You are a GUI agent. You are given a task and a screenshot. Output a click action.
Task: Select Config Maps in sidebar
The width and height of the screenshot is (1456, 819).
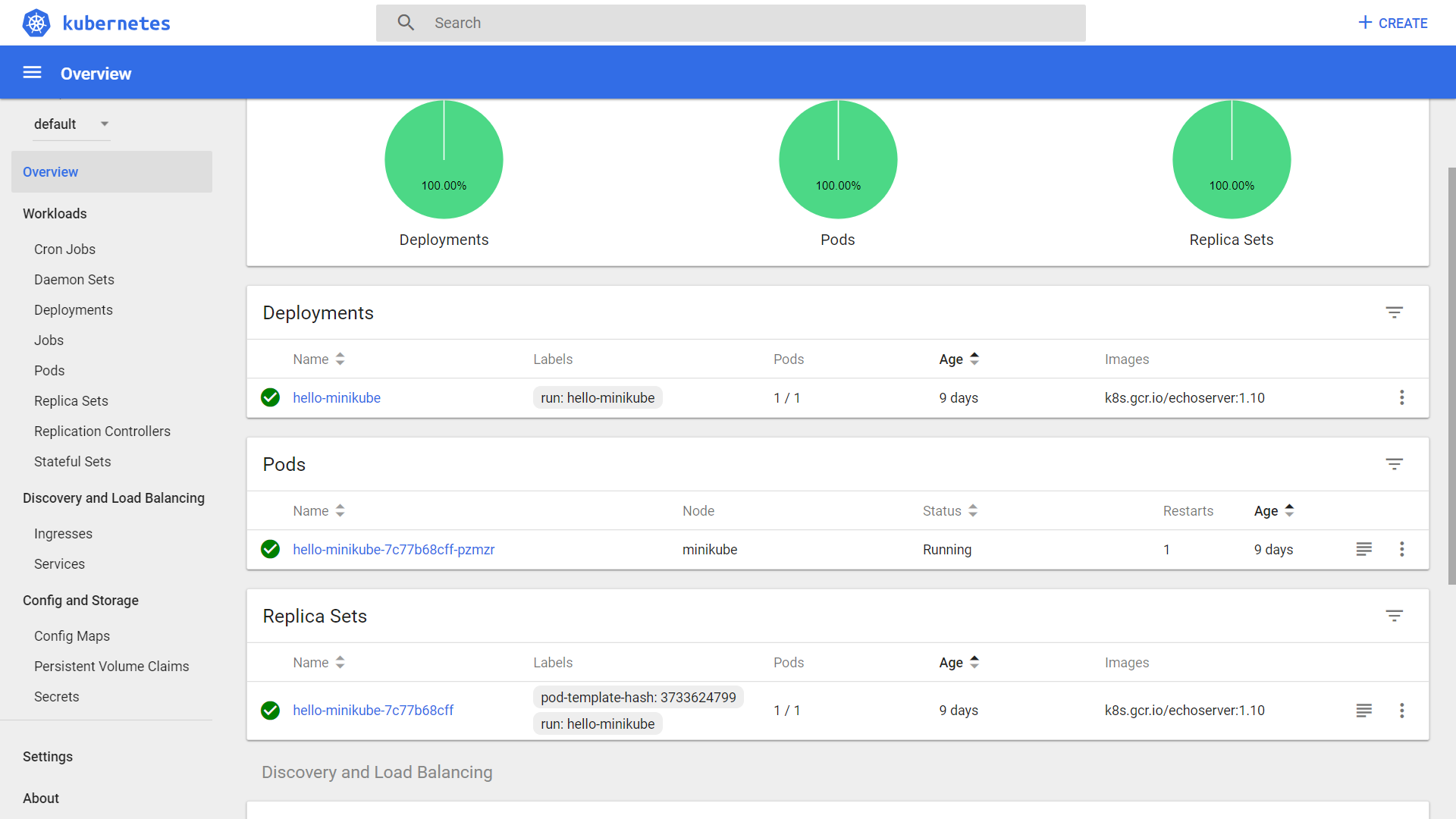click(72, 636)
